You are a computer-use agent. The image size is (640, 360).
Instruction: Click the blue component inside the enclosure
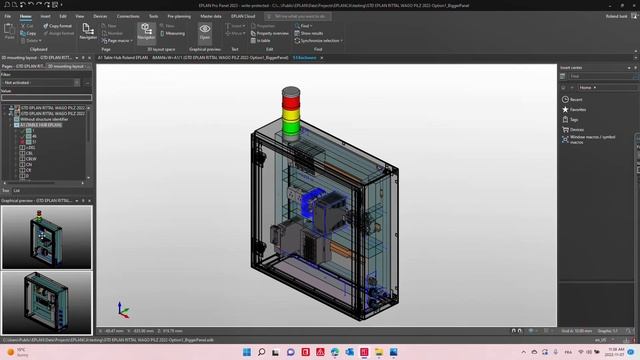[x=310, y=202]
